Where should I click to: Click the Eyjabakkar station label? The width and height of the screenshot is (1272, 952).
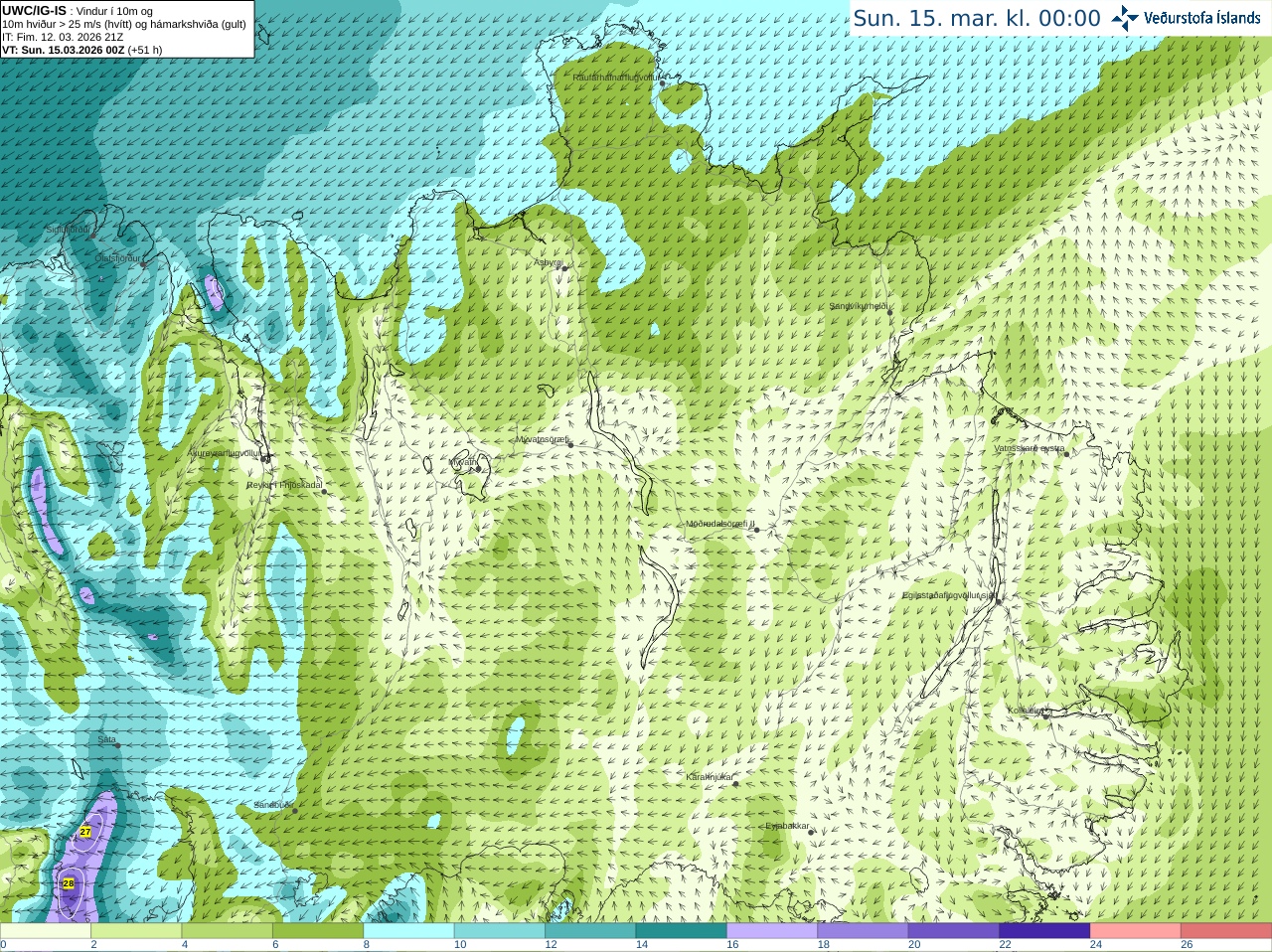click(x=787, y=826)
